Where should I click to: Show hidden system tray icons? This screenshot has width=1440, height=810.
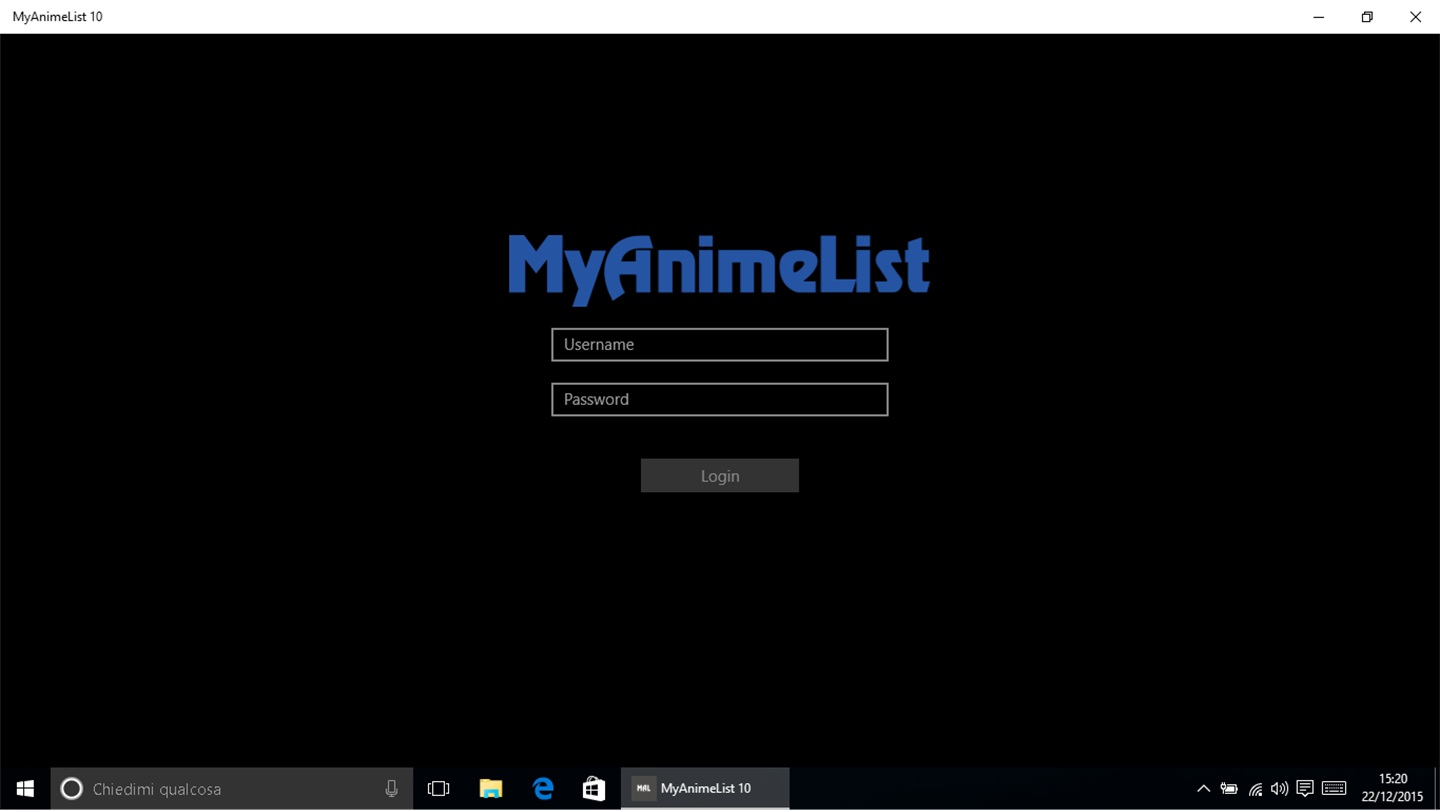click(1204, 789)
